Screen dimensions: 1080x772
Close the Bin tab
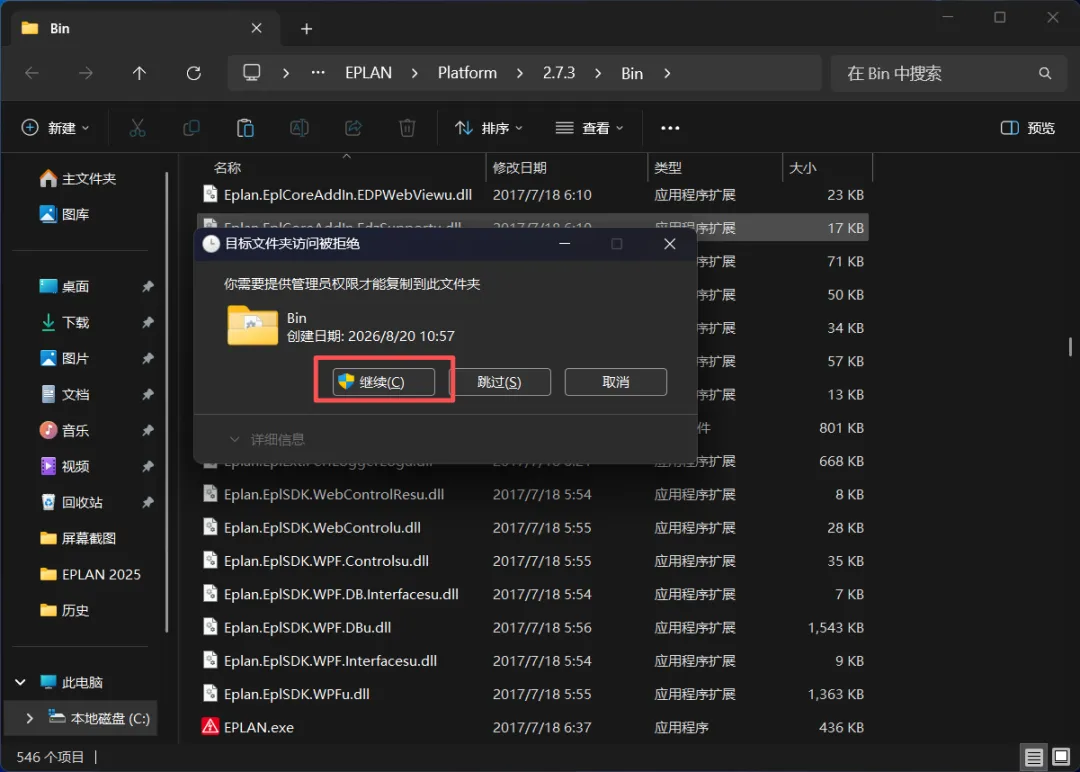pyautogui.click(x=256, y=28)
